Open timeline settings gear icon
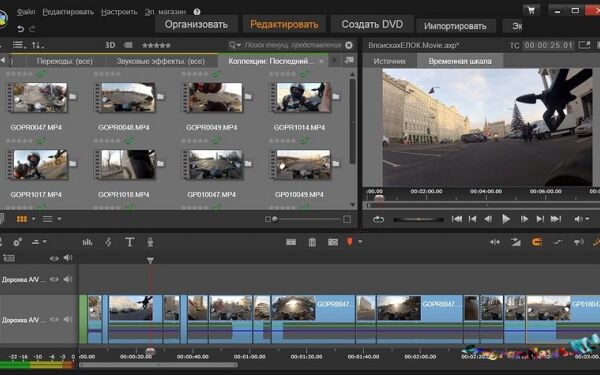This screenshot has height=375, width=600. point(17,242)
